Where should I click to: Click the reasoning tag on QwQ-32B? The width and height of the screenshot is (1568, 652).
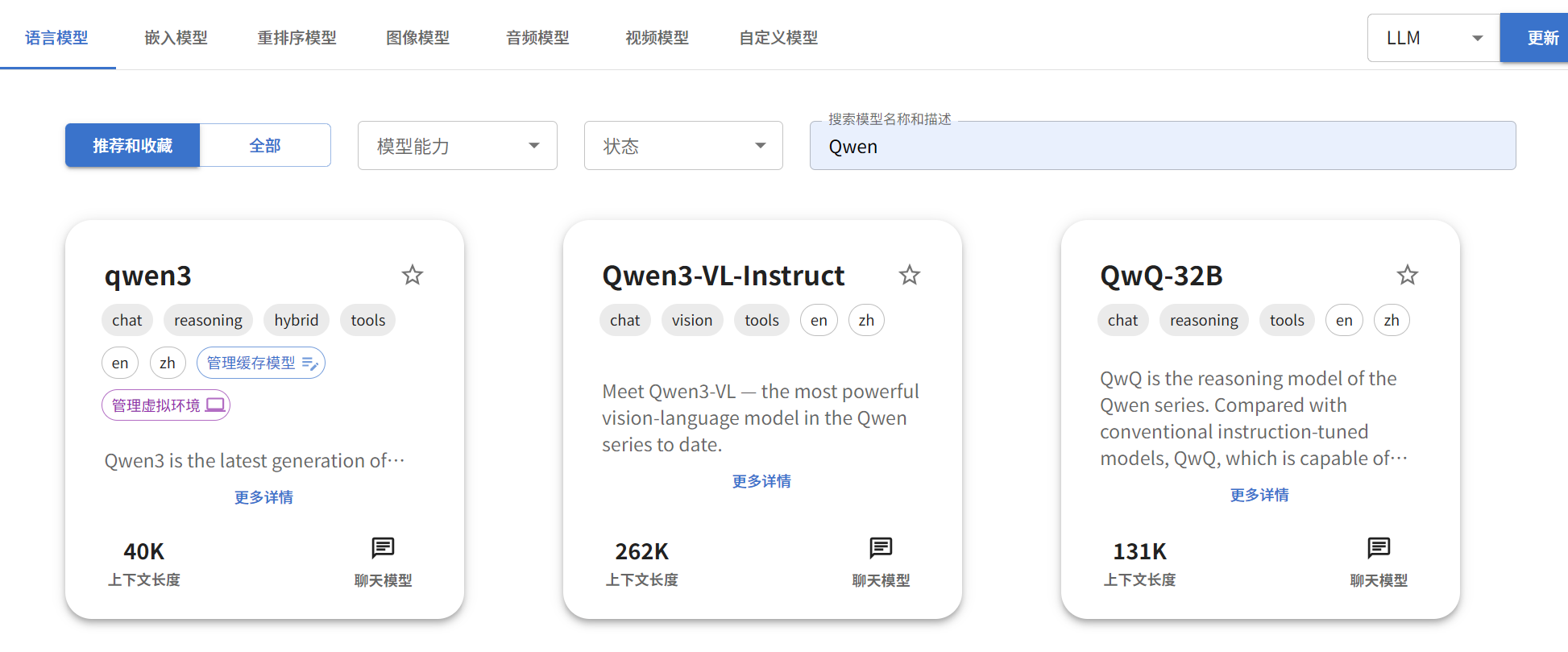click(1204, 320)
